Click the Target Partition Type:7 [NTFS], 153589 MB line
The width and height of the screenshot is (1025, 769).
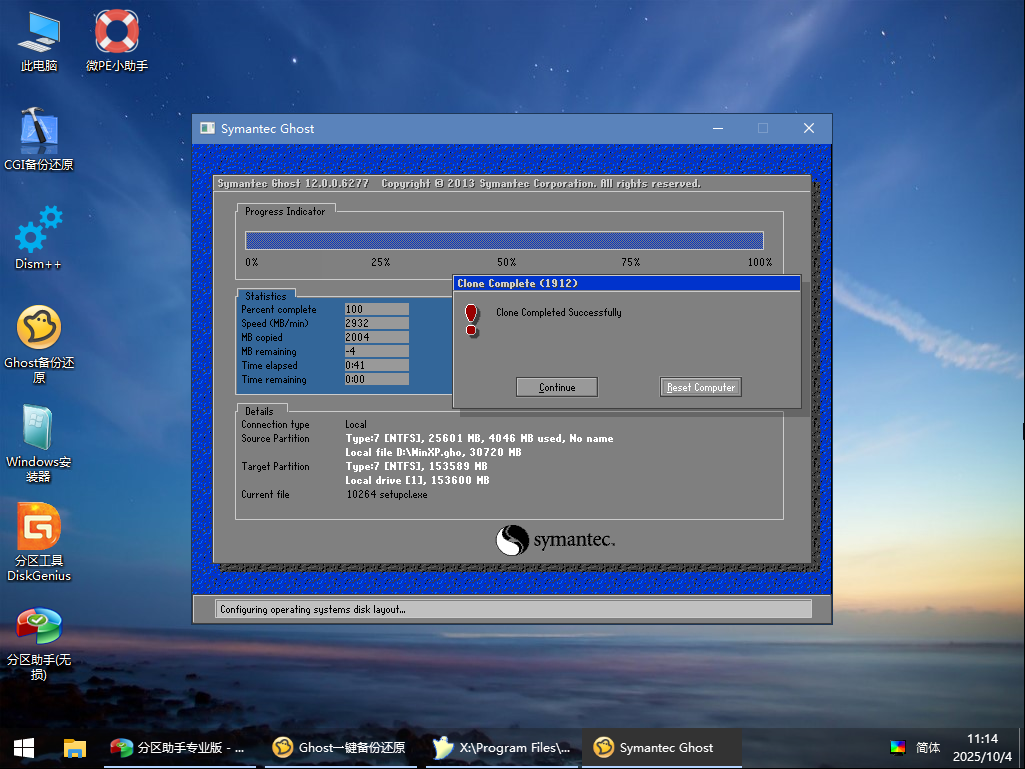pos(416,466)
